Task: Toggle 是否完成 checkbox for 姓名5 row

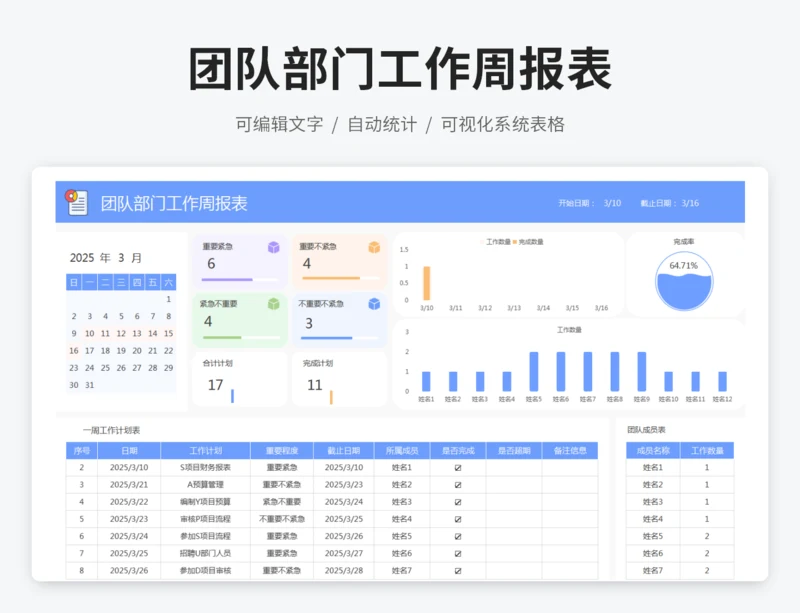Action: tap(458, 536)
